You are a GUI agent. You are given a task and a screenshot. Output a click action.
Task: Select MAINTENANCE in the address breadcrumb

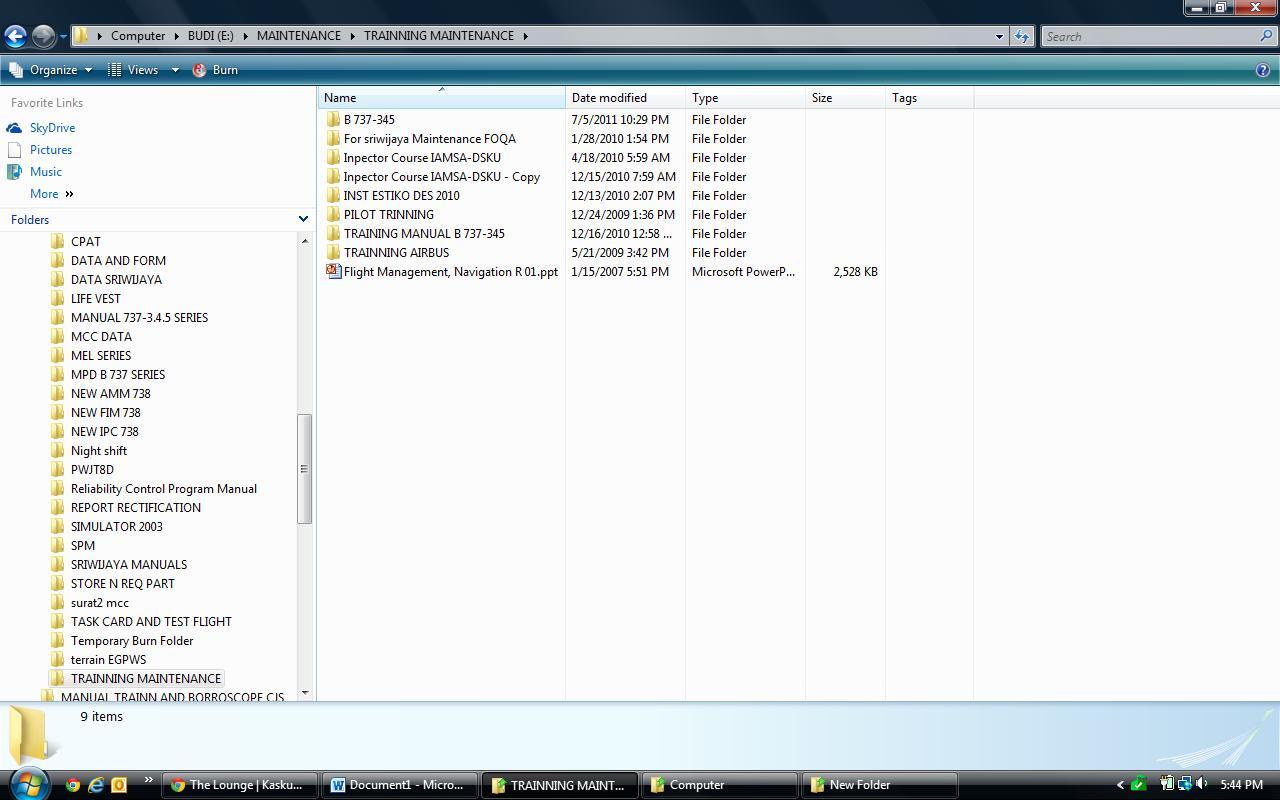click(298, 36)
